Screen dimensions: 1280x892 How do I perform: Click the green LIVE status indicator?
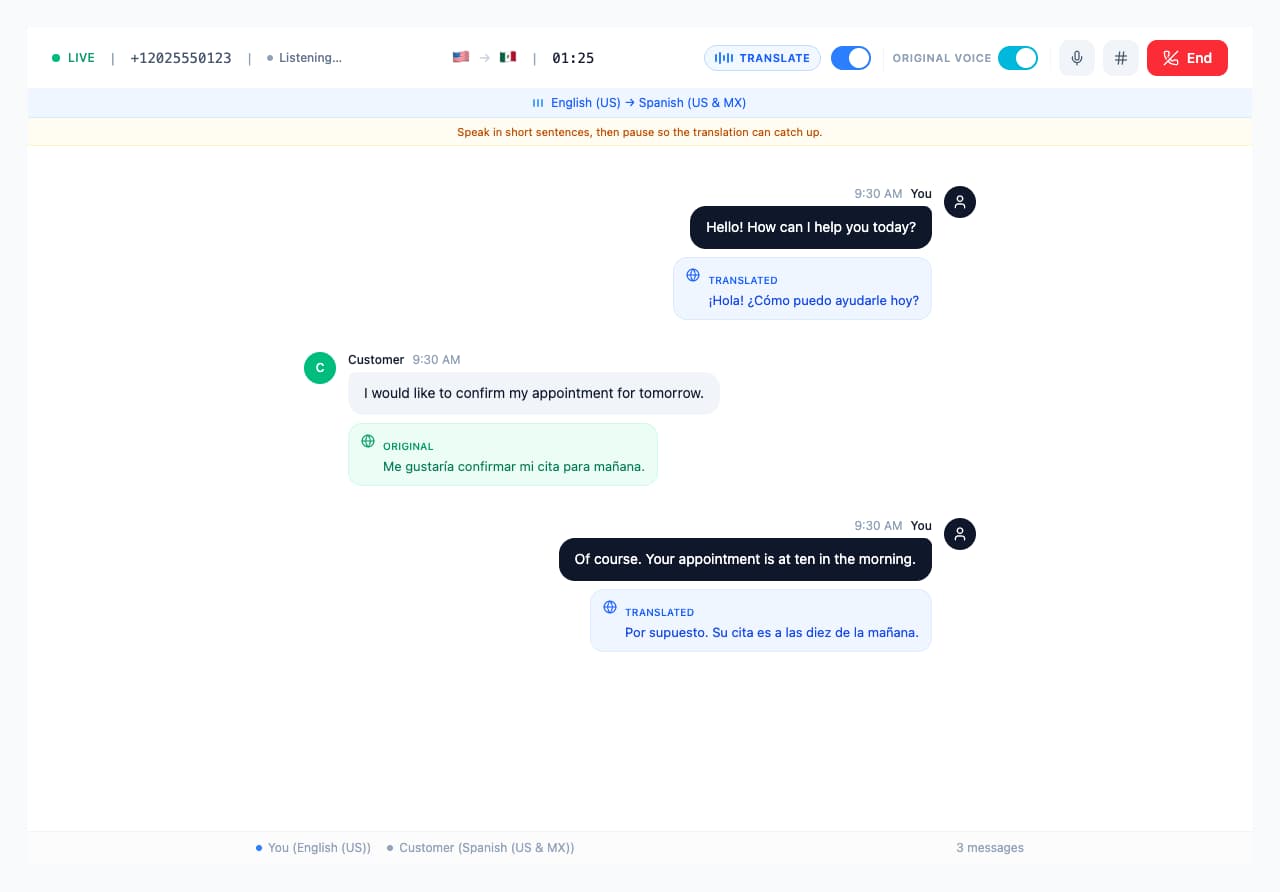tap(74, 58)
